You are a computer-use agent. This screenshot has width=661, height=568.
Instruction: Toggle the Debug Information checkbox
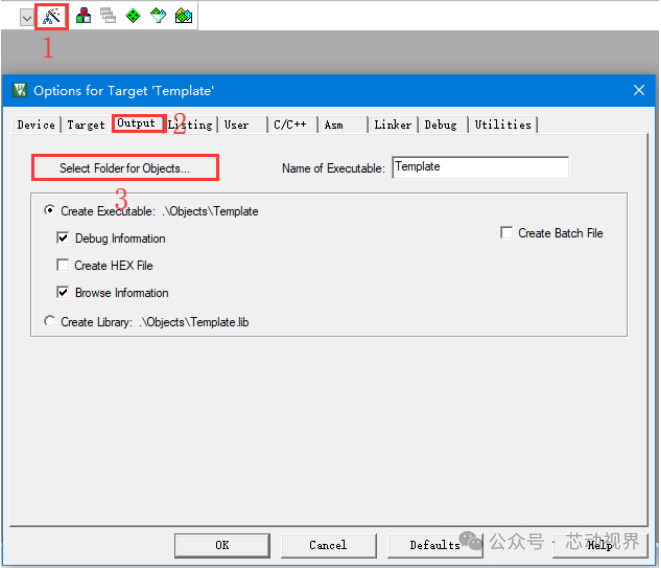(x=63, y=238)
